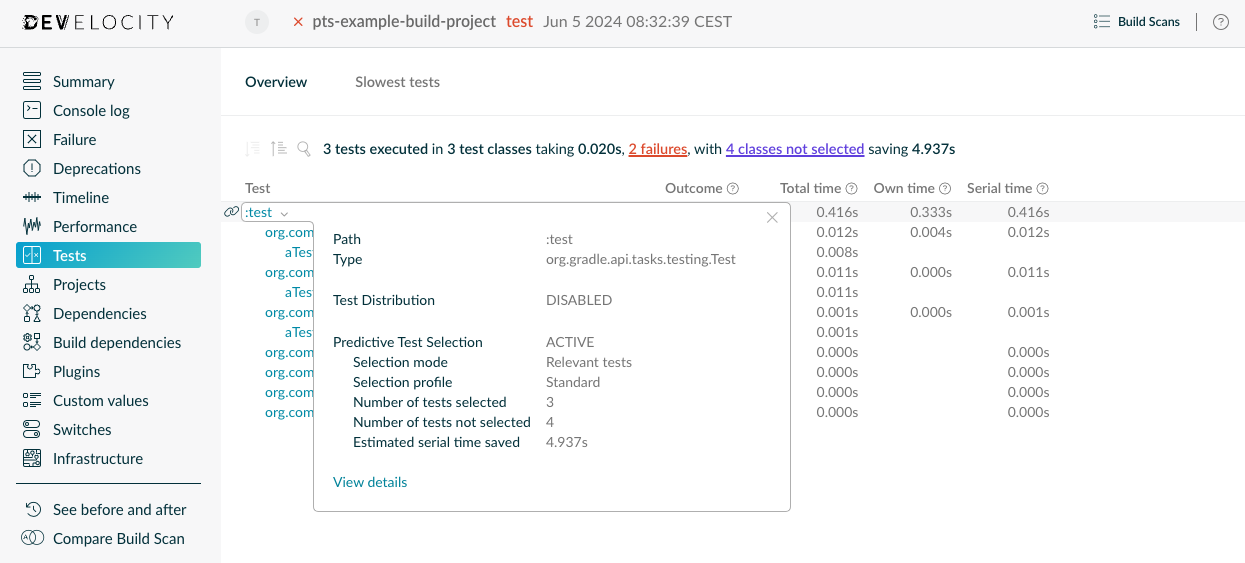Image resolution: width=1245 pixels, height=563 pixels.
Task: Switch to the Slowest tests tab
Action: coord(397,82)
